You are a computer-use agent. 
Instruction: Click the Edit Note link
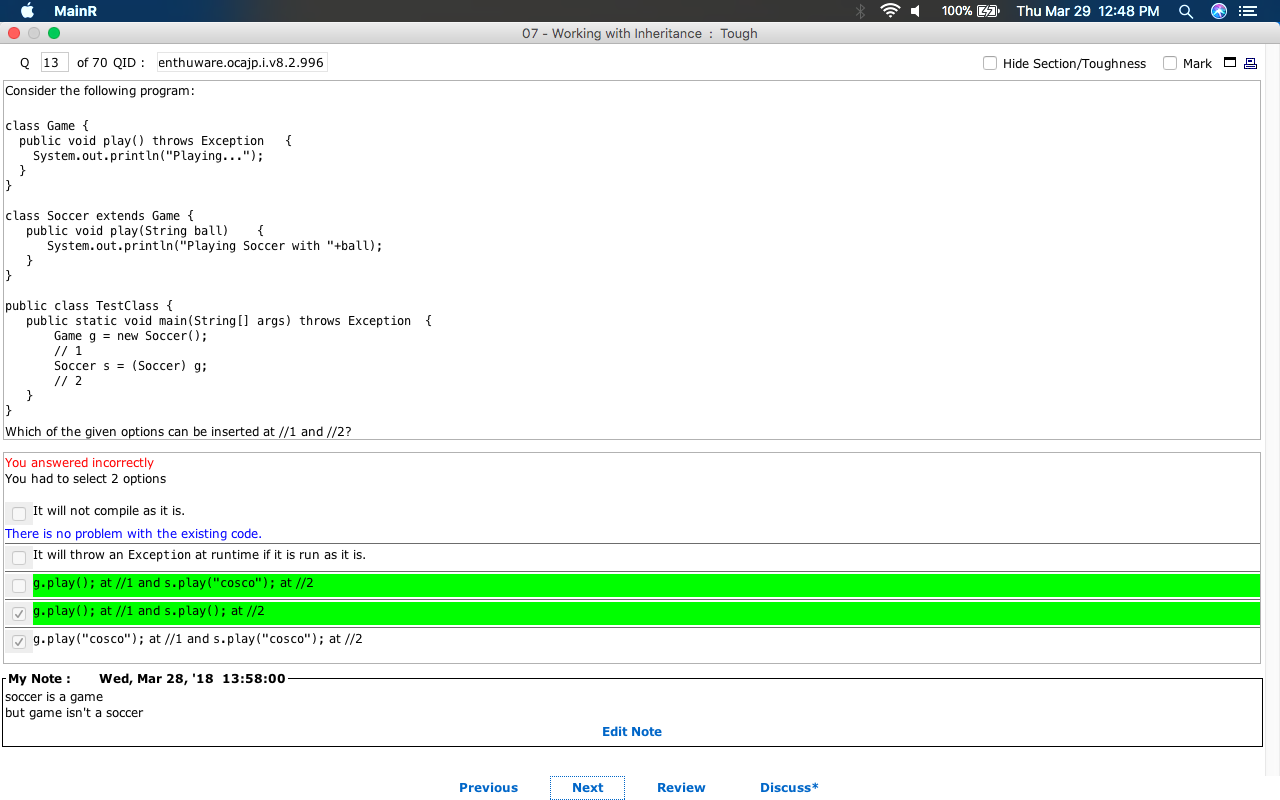point(632,732)
